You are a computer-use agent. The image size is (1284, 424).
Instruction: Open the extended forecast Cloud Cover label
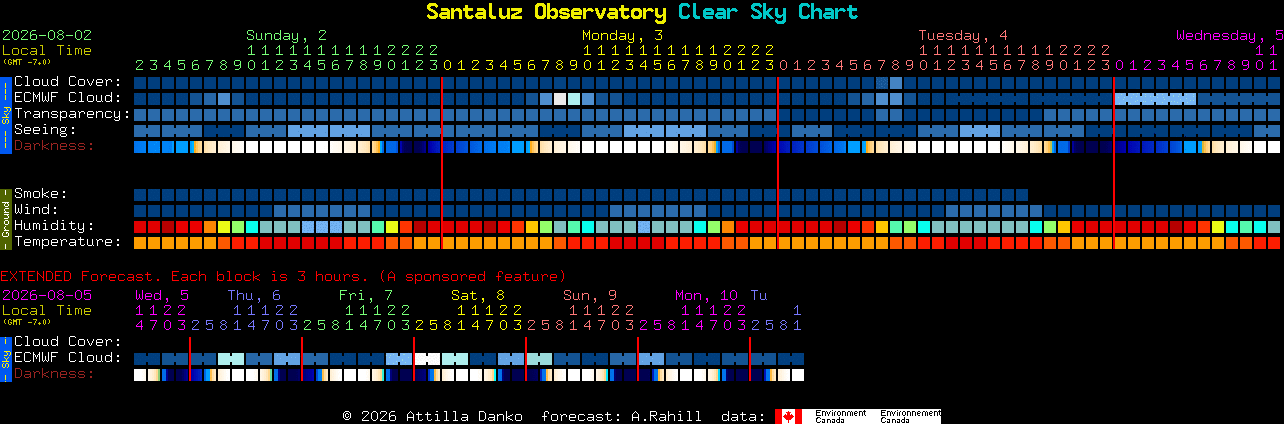(68, 342)
